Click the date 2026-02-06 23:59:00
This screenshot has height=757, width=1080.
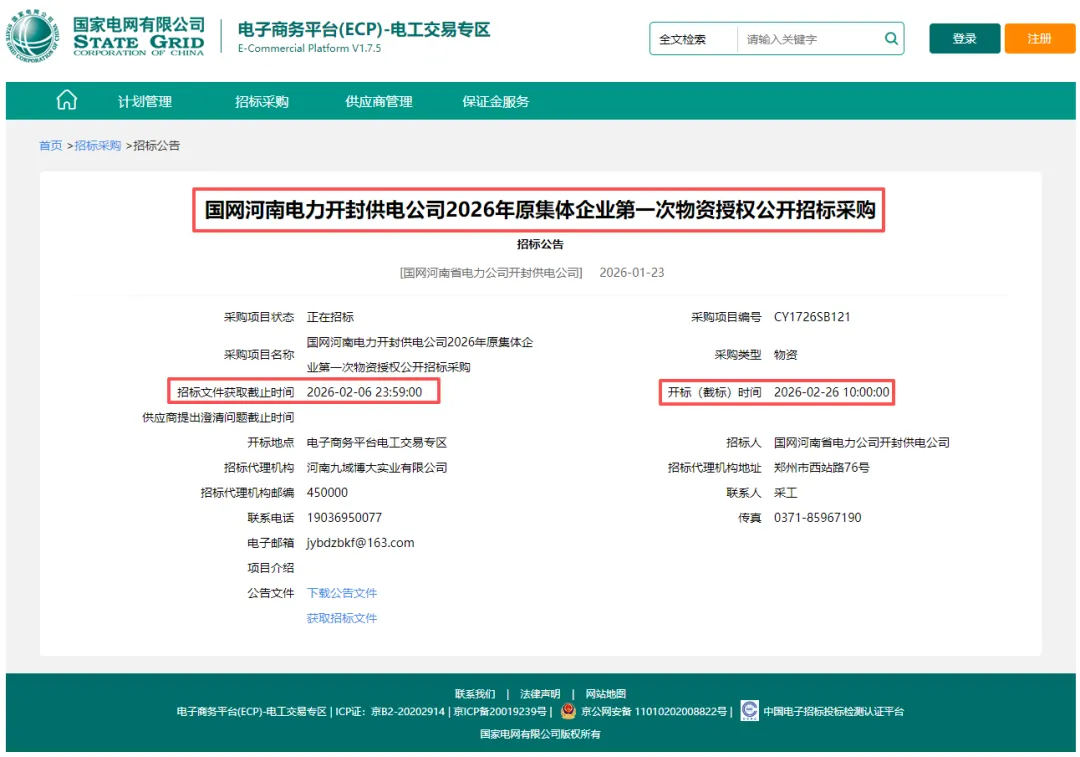[364, 392]
